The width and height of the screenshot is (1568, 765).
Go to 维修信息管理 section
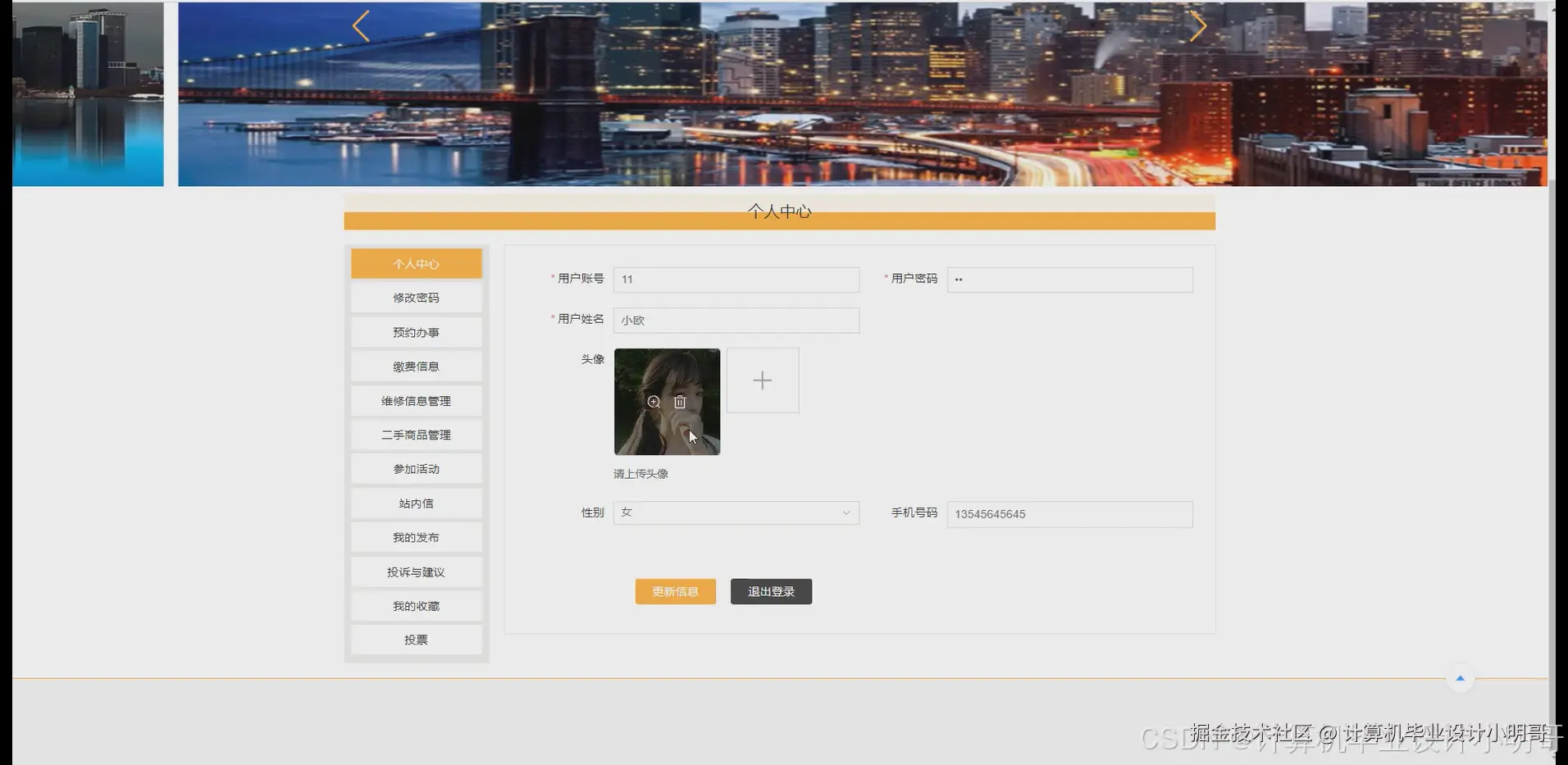click(x=416, y=400)
